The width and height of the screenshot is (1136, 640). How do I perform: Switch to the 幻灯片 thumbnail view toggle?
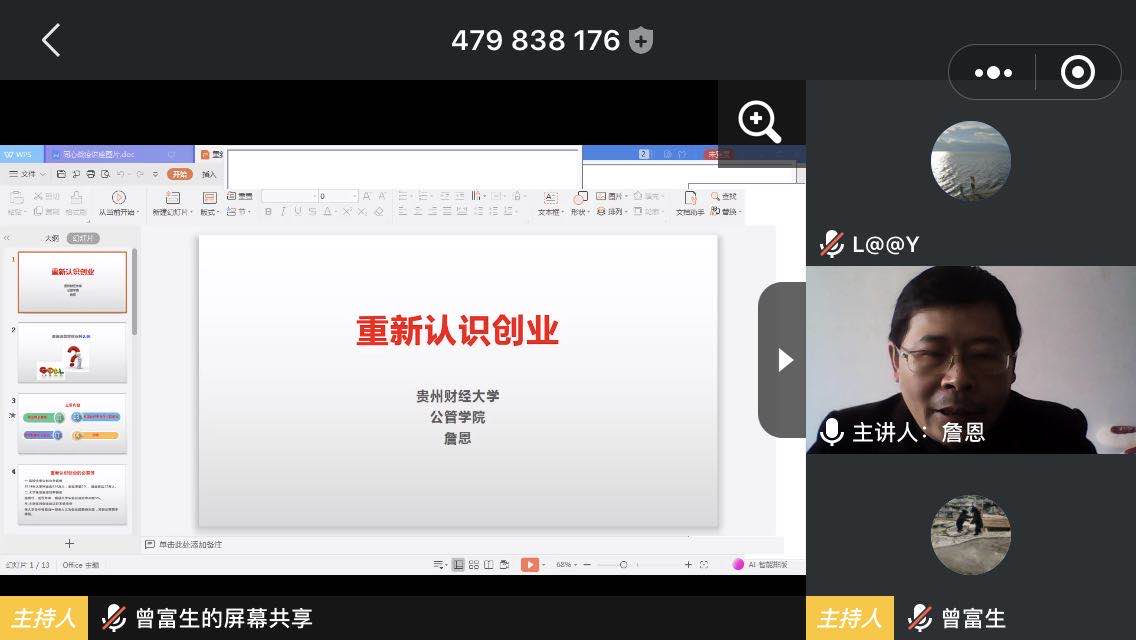click(x=83, y=238)
